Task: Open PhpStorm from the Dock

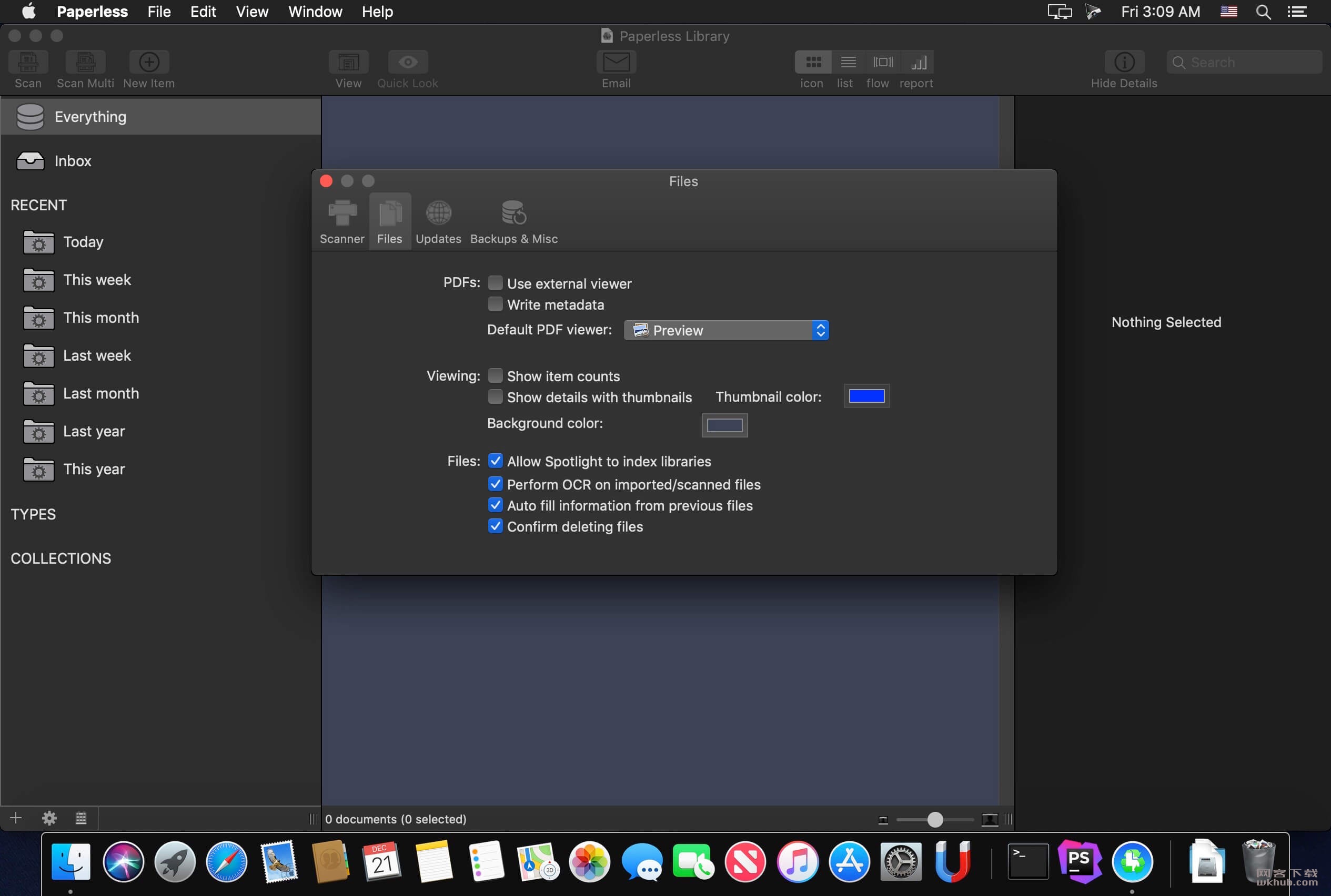Action: pos(1080,861)
